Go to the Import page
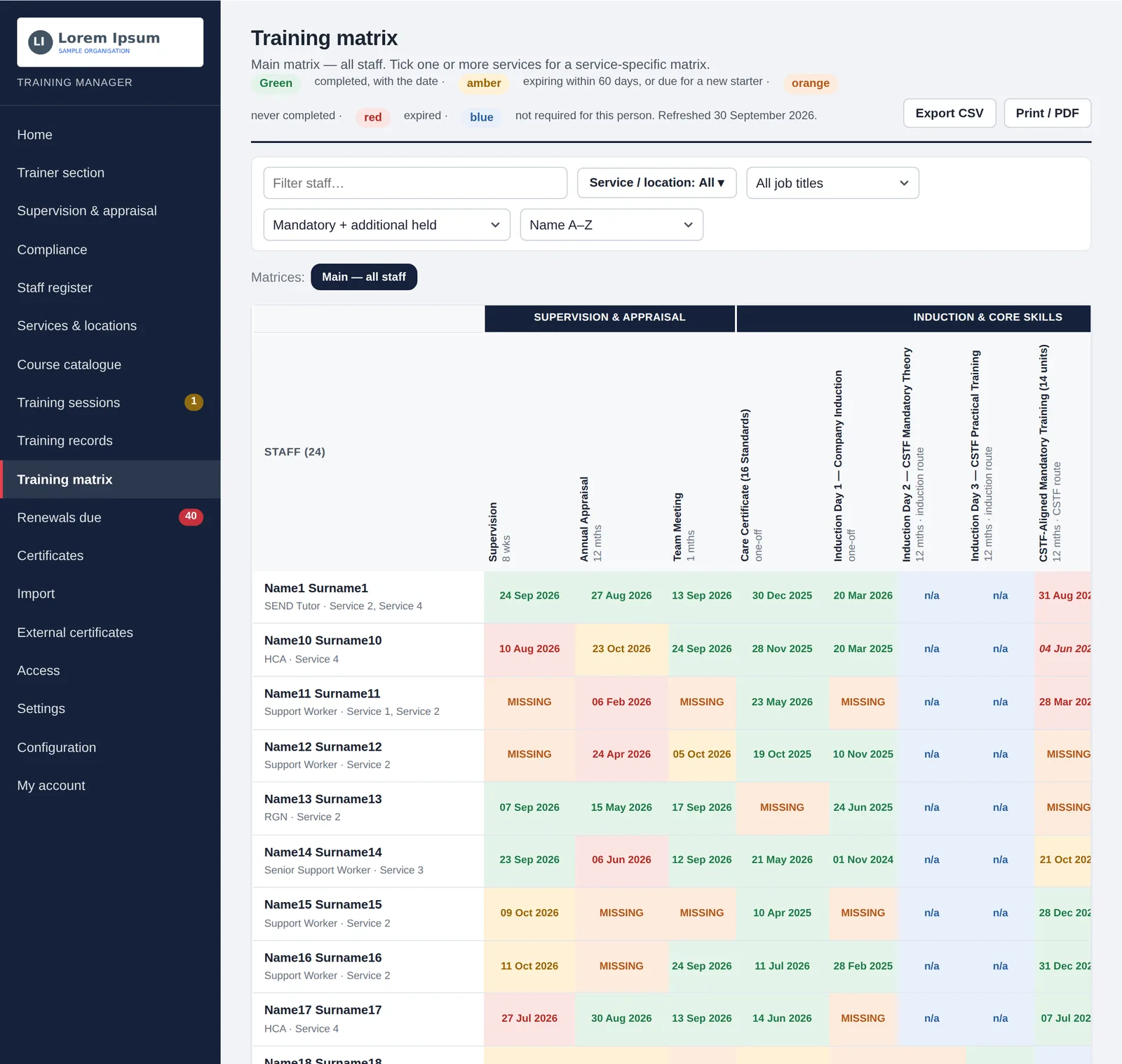This screenshot has height=1064, width=1122. click(x=110, y=594)
